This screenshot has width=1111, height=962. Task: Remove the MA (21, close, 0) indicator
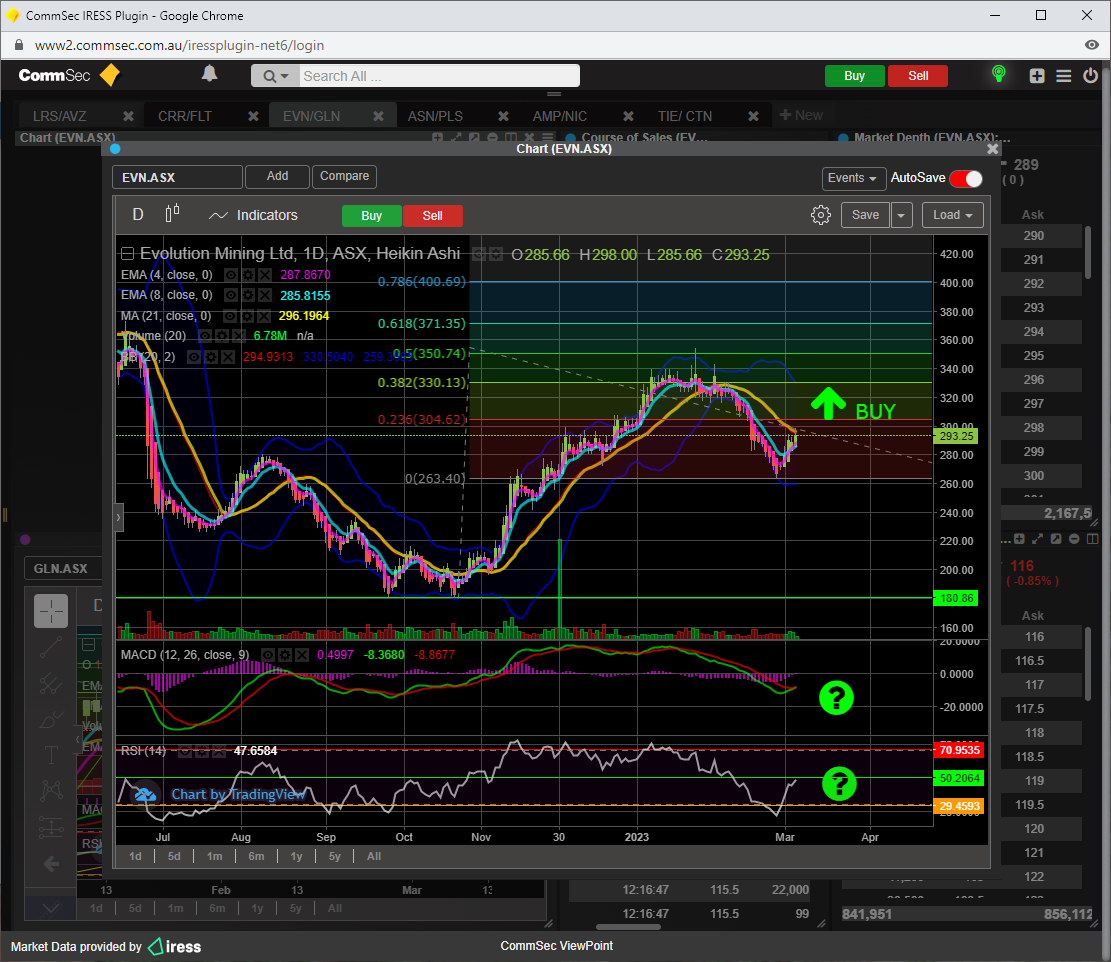click(x=264, y=316)
